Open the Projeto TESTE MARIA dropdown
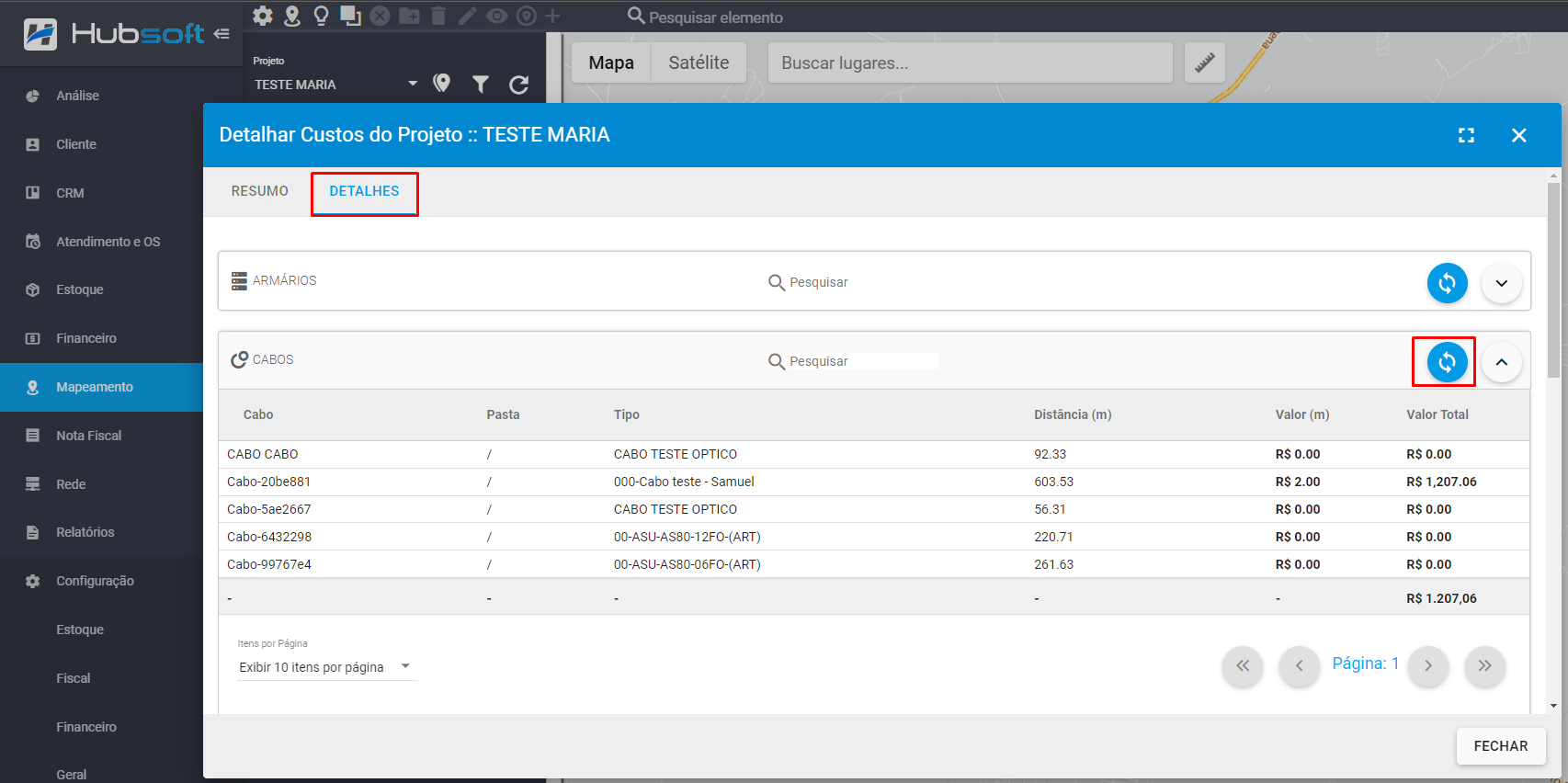Image resolution: width=1568 pixels, height=783 pixels. 335,84
